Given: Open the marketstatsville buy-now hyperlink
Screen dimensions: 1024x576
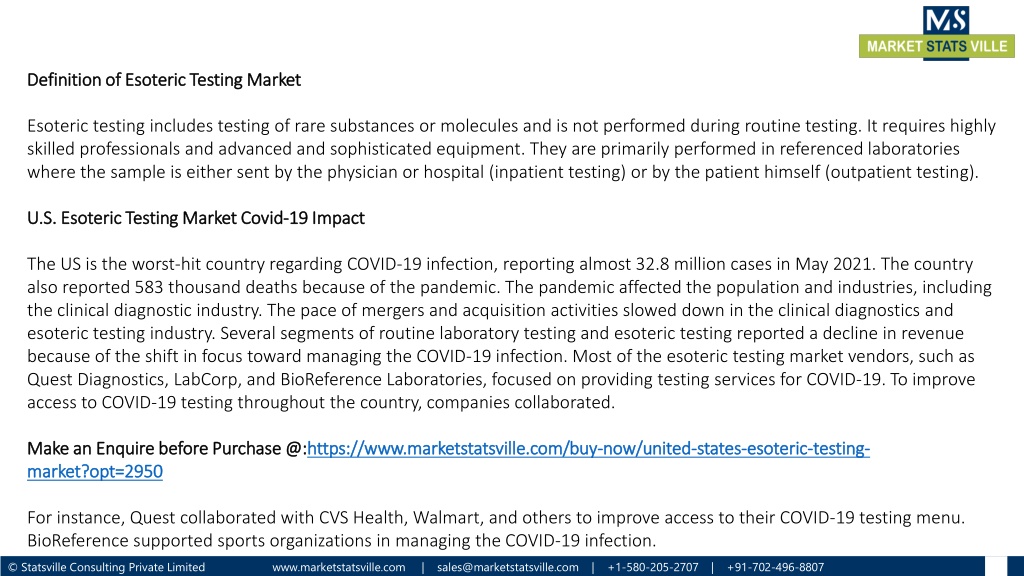Looking at the screenshot, I should (x=588, y=449).
